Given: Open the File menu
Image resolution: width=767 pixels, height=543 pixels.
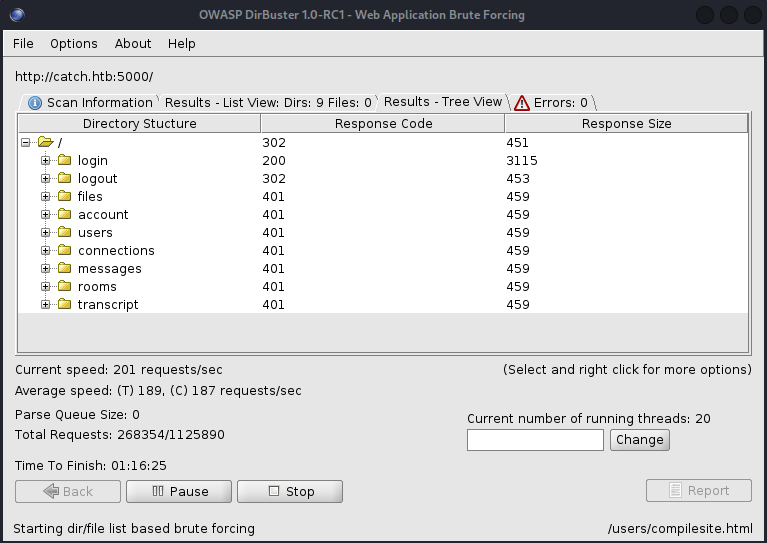Looking at the screenshot, I should click(23, 44).
